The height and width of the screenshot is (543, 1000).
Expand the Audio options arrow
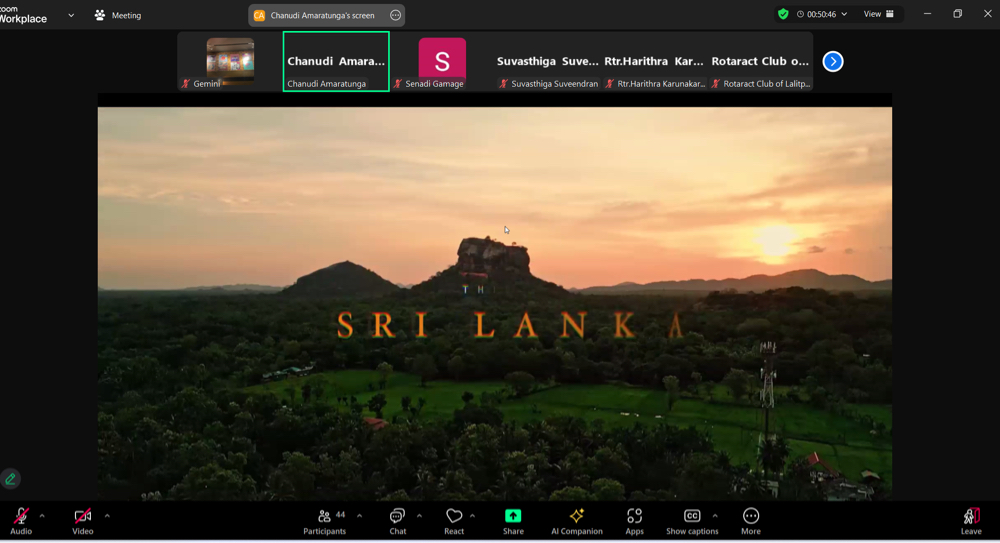click(42, 516)
